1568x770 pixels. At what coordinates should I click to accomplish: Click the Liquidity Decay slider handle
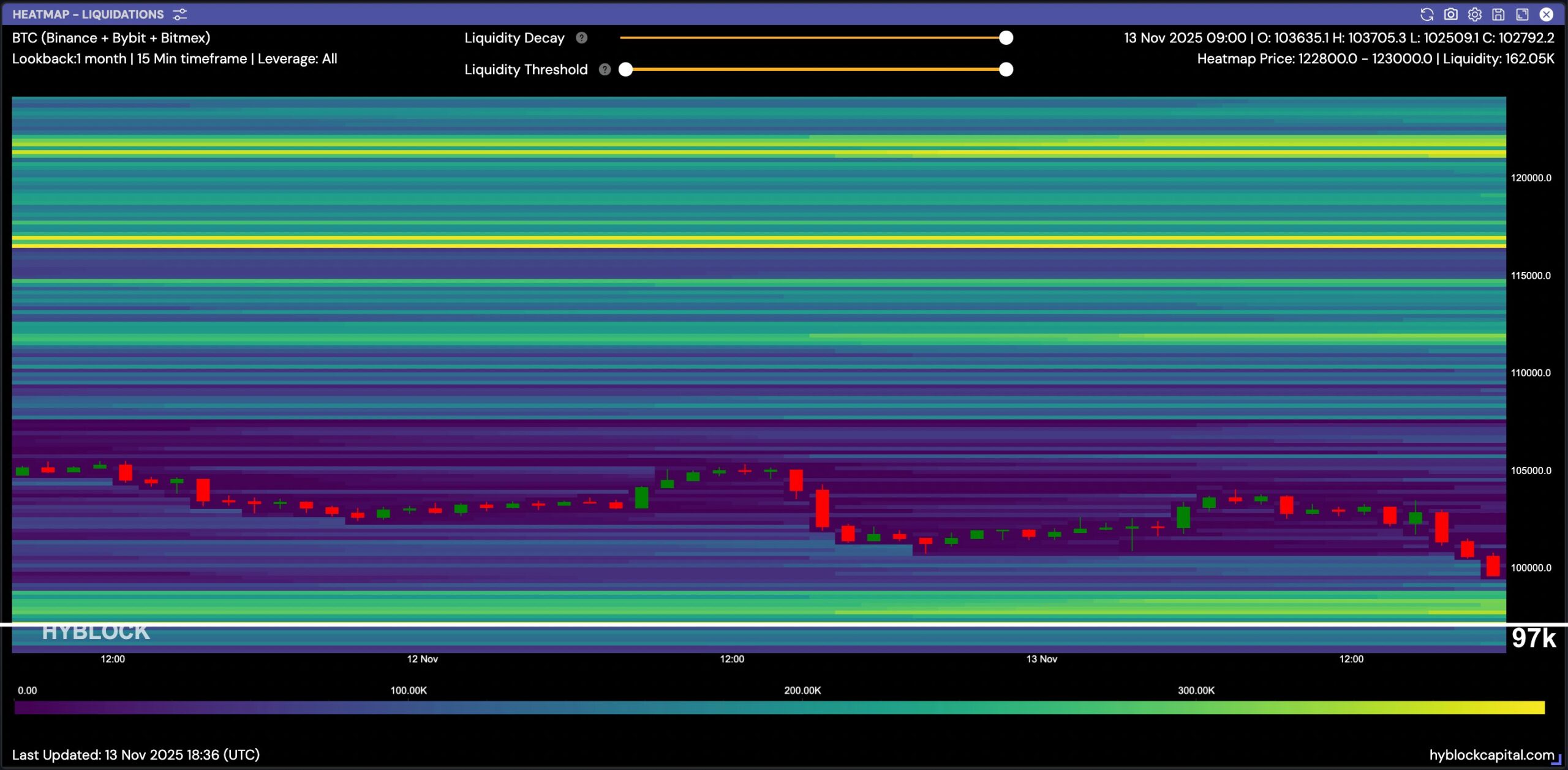(1006, 38)
